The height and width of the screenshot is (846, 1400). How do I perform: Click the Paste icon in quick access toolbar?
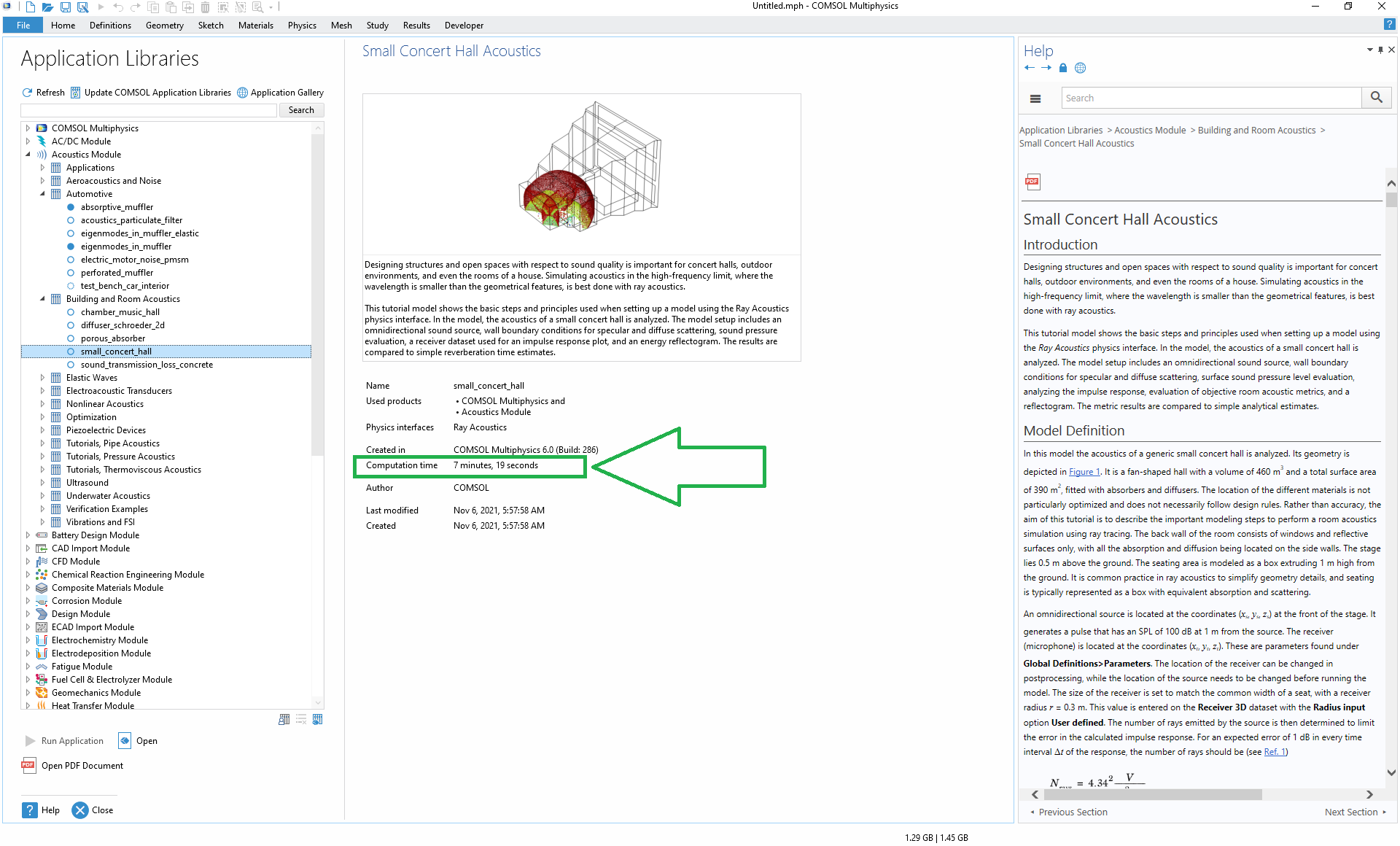(171, 7)
